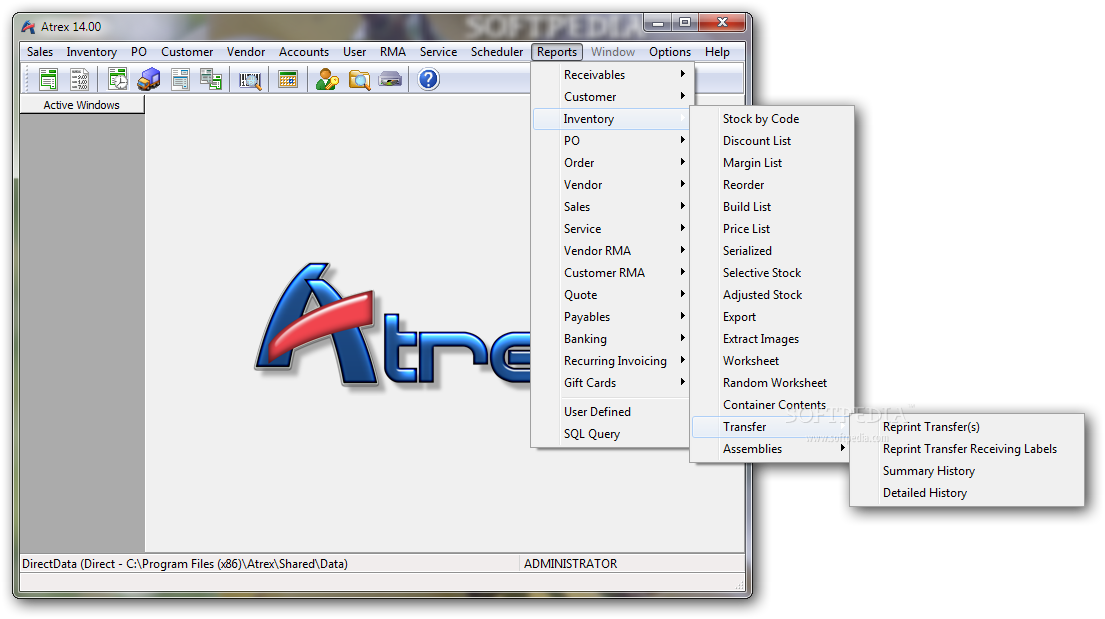Expand the Vendor RMA submenu arrow
The width and height of the screenshot is (1105, 619).
tap(682, 250)
